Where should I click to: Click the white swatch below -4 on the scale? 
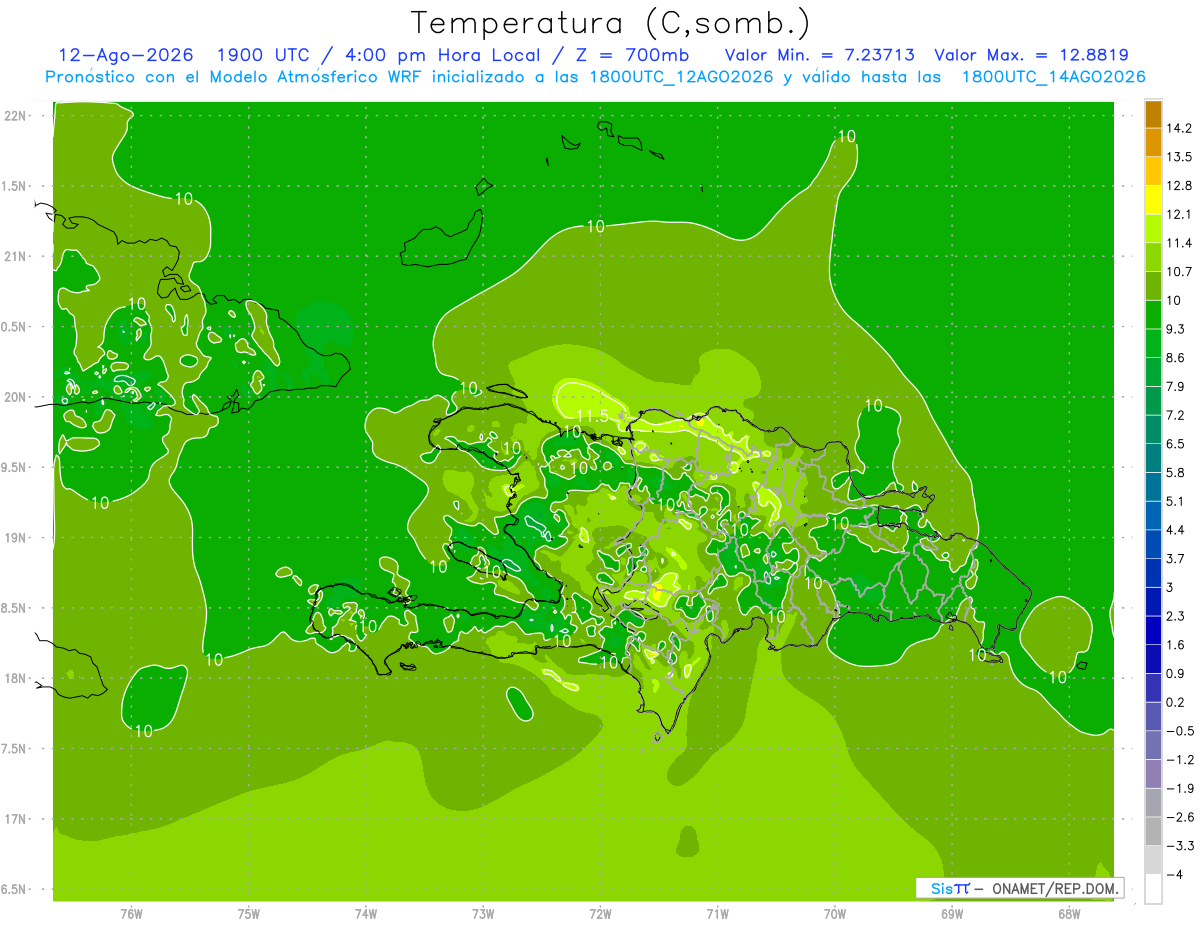click(x=1153, y=888)
